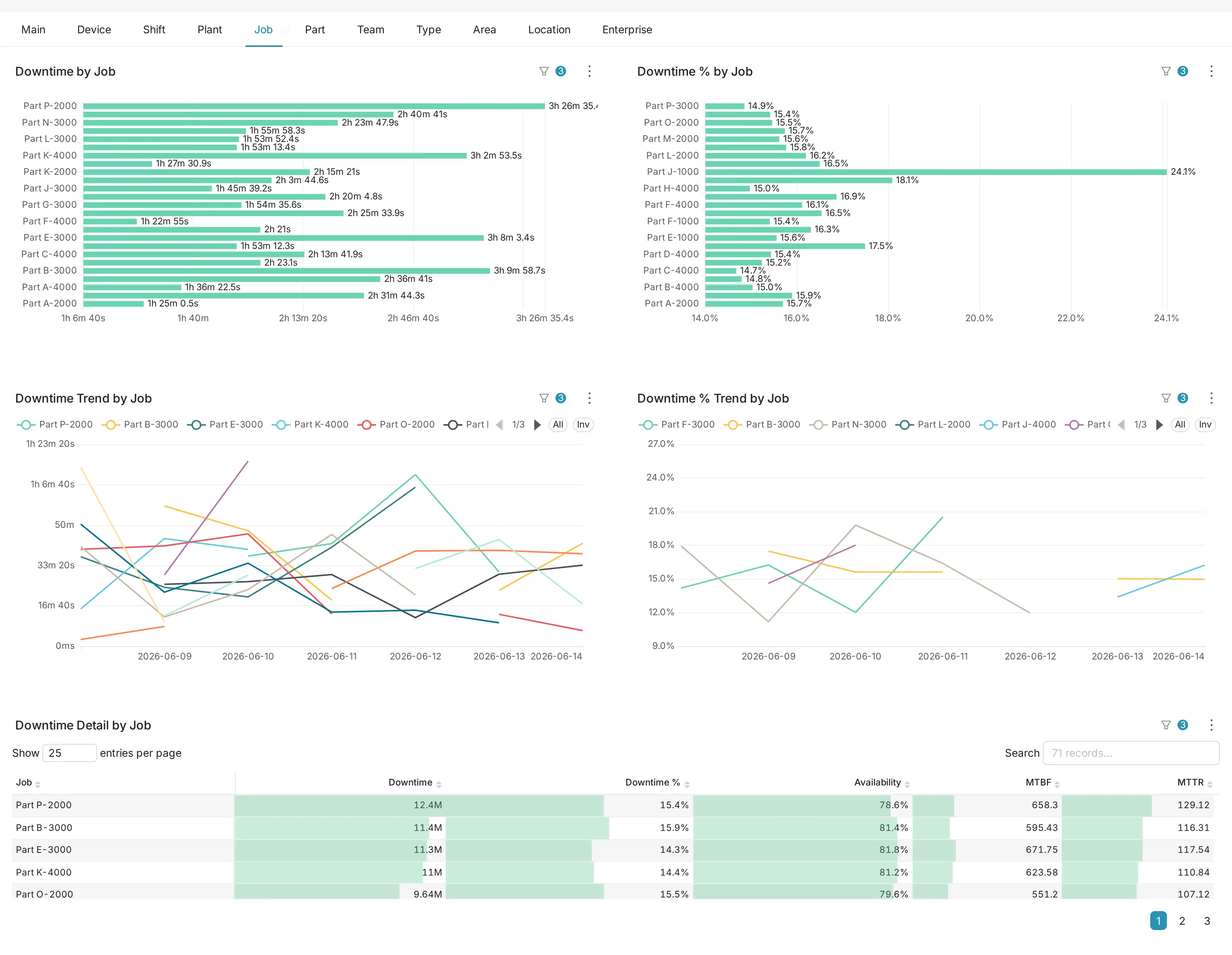Go to page 3 of the table
This screenshot has height=955, width=1232.
1207,921
